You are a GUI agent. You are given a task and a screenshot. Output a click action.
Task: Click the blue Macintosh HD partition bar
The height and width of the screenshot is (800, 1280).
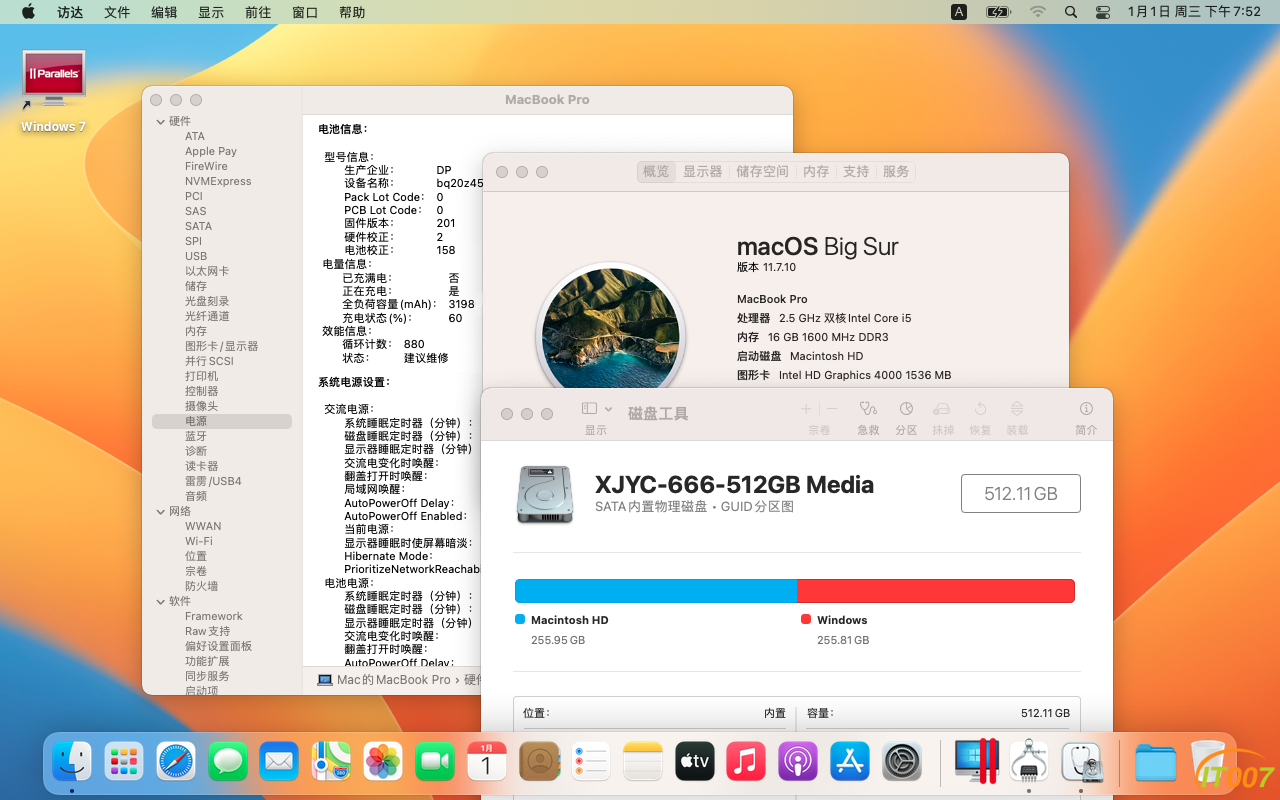tap(656, 591)
